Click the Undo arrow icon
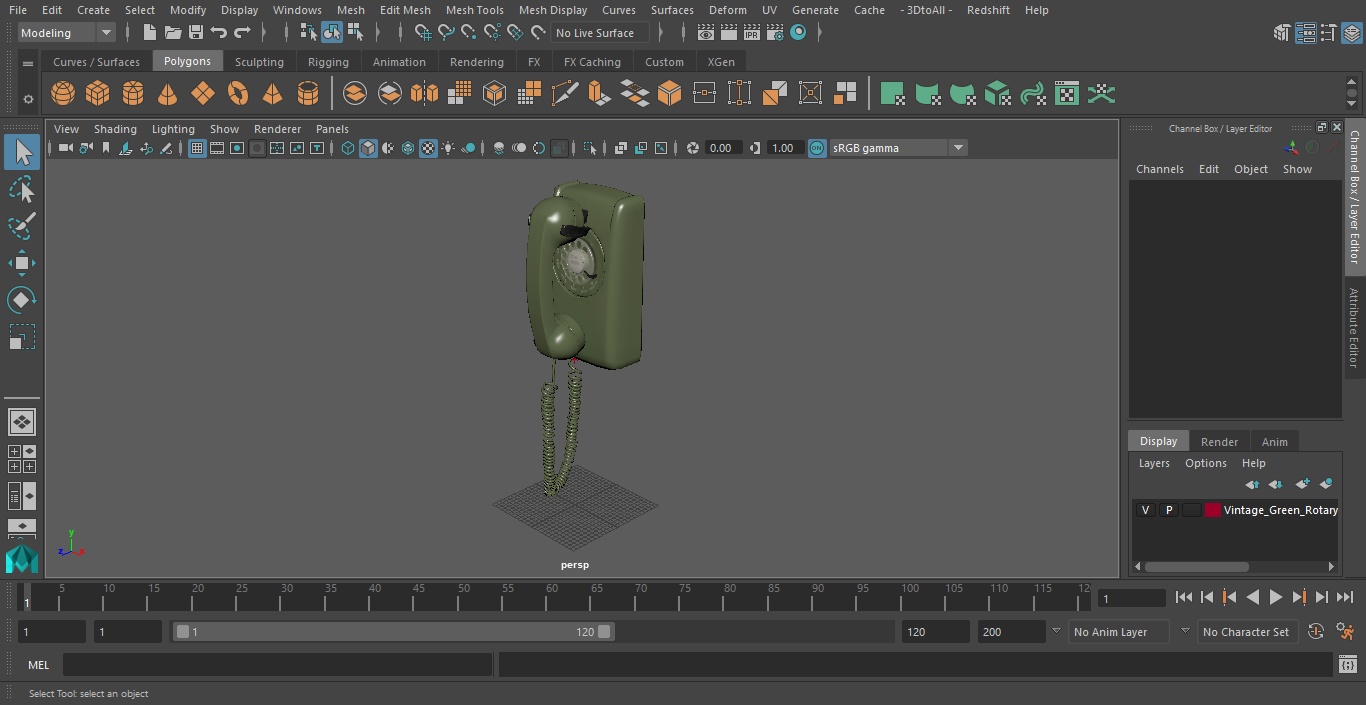The image size is (1366, 705). pyautogui.click(x=219, y=33)
